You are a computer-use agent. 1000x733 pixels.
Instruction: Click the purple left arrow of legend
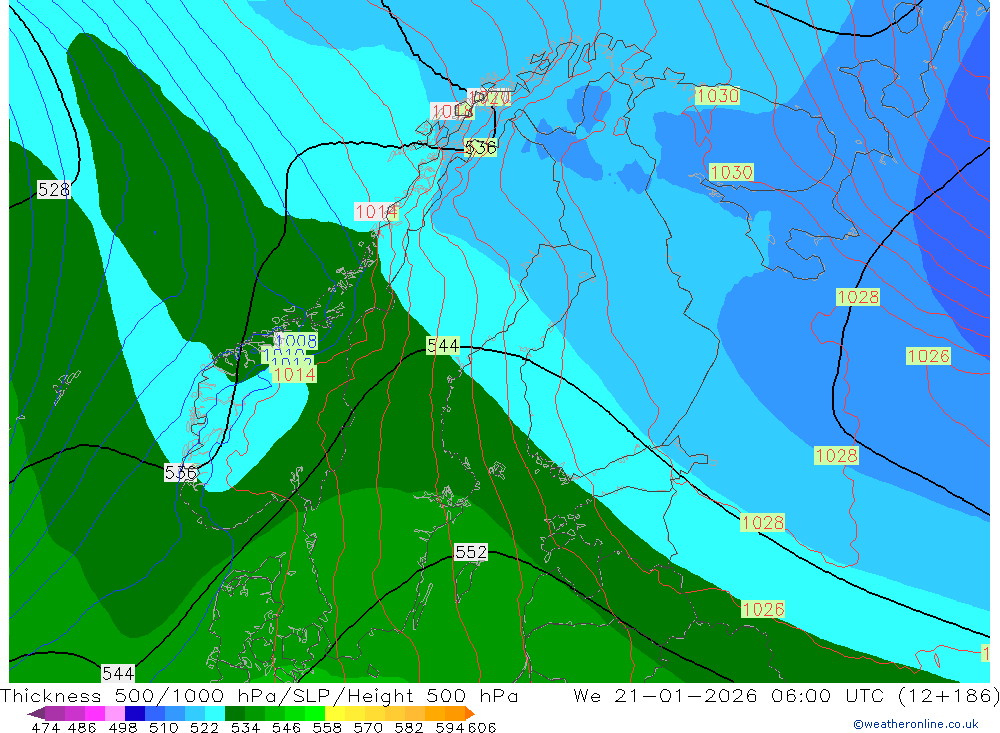point(36,713)
